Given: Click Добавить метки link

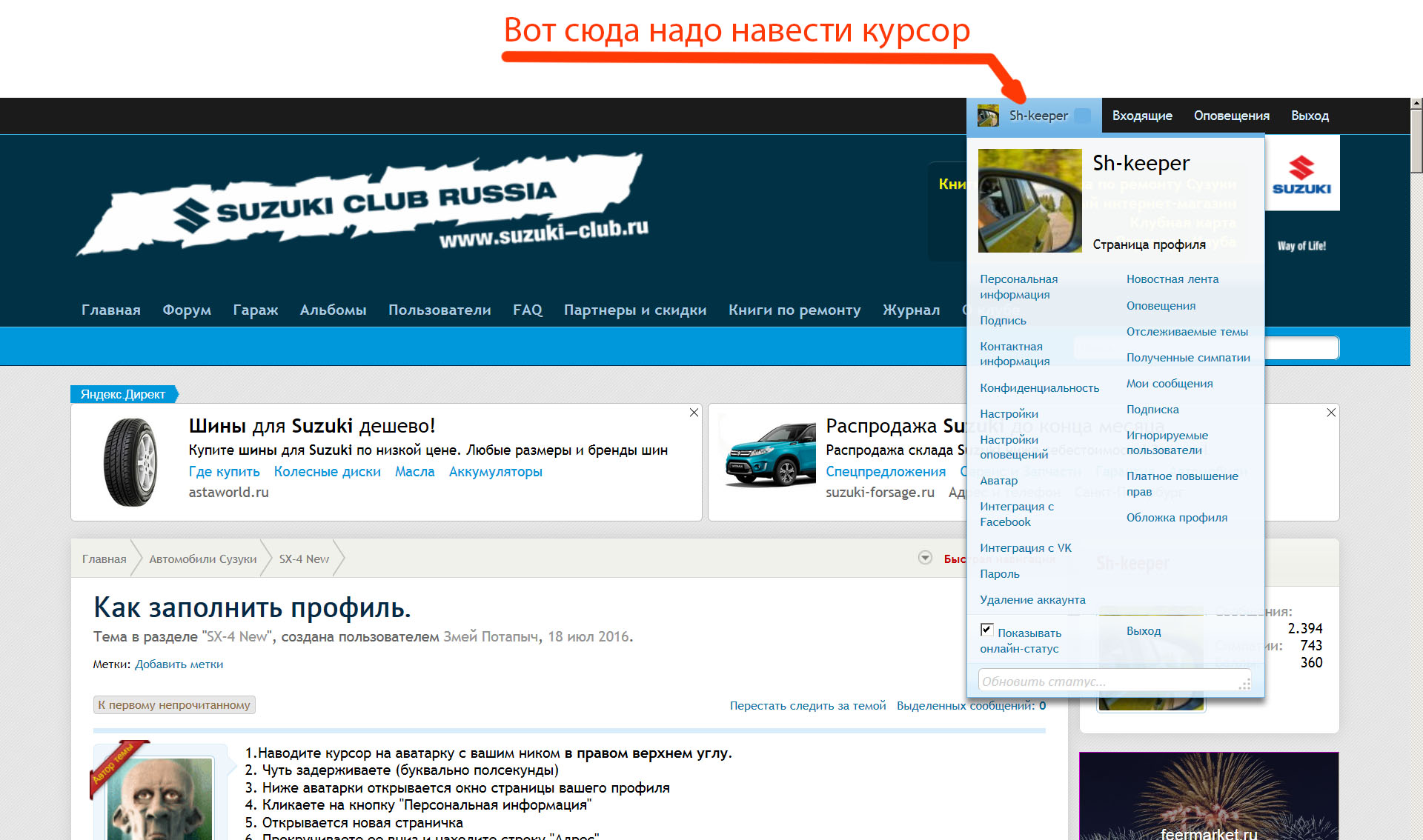Looking at the screenshot, I should tap(179, 664).
